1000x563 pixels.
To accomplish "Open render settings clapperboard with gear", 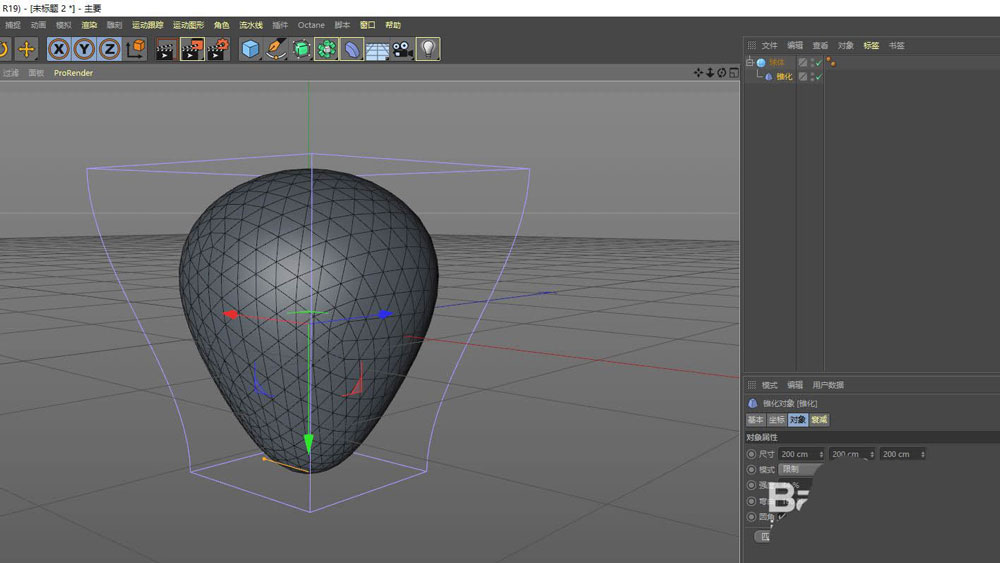I will tap(218, 48).
